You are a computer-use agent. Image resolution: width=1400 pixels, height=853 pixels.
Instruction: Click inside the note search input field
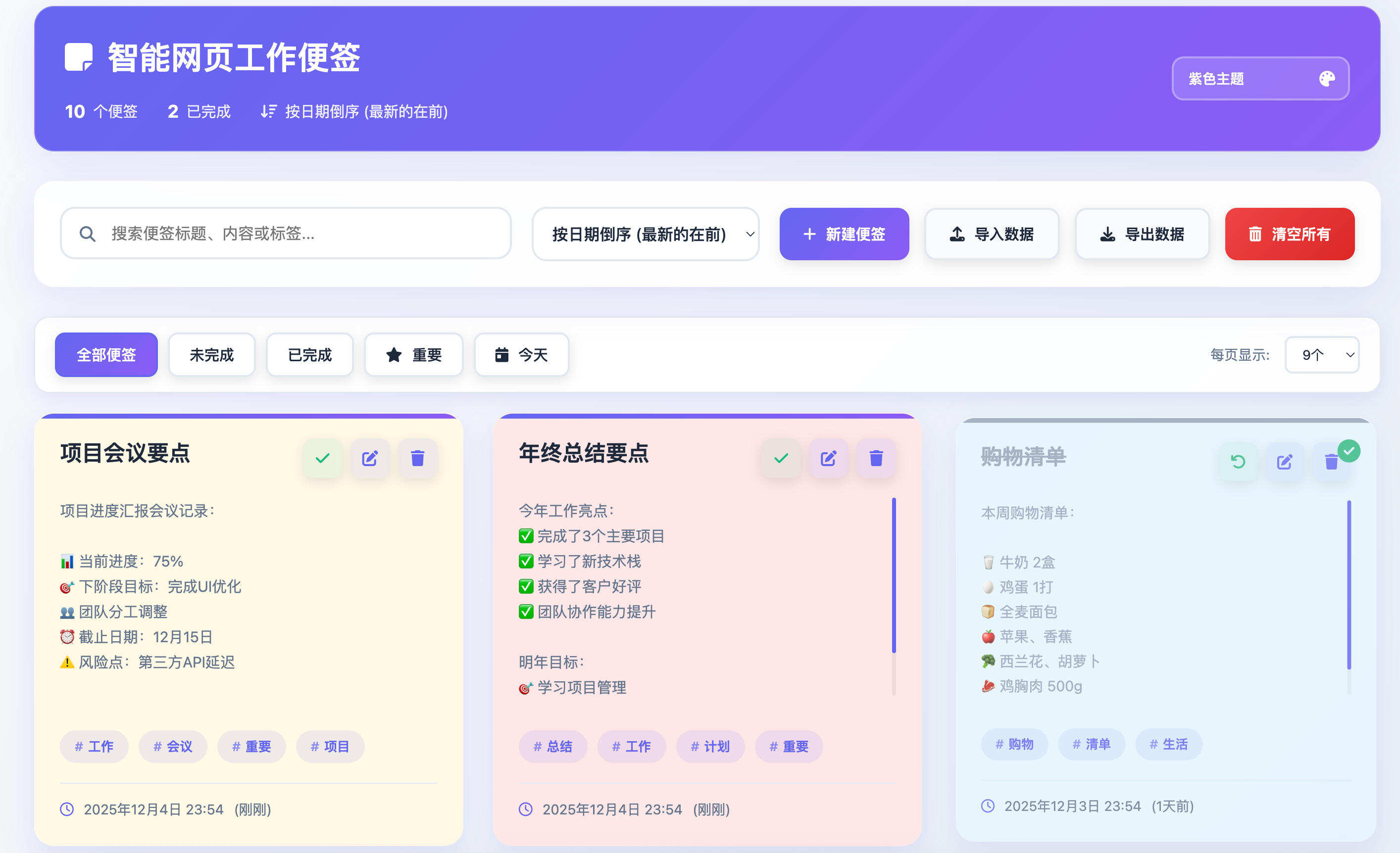(x=284, y=234)
